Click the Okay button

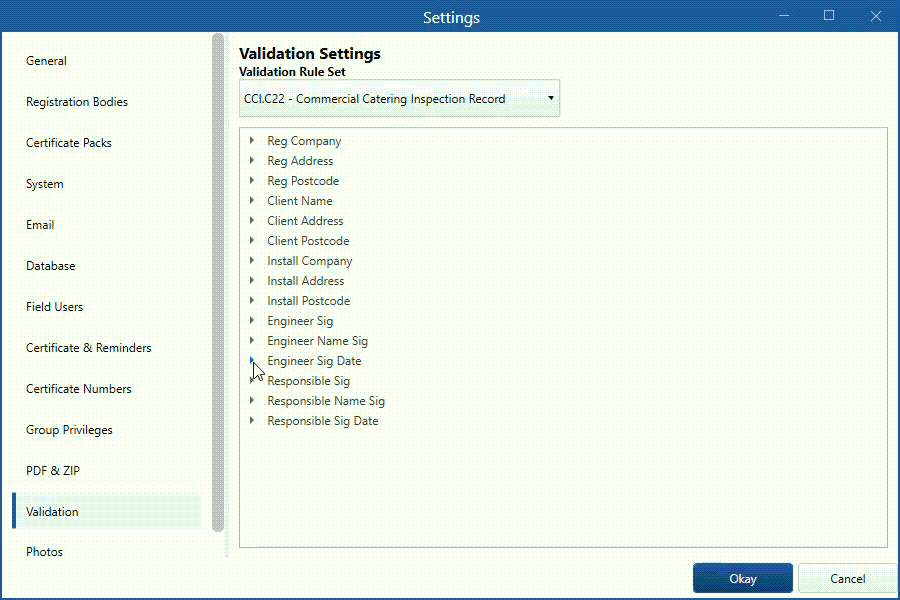[743, 578]
